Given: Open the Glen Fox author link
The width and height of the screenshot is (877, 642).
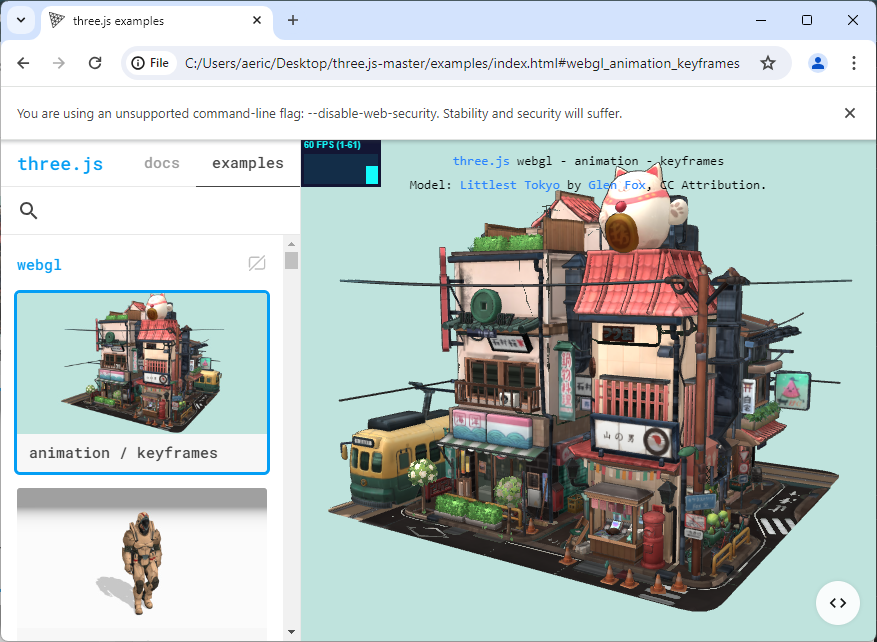Looking at the screenshot, I should click(x=617, y=185).
